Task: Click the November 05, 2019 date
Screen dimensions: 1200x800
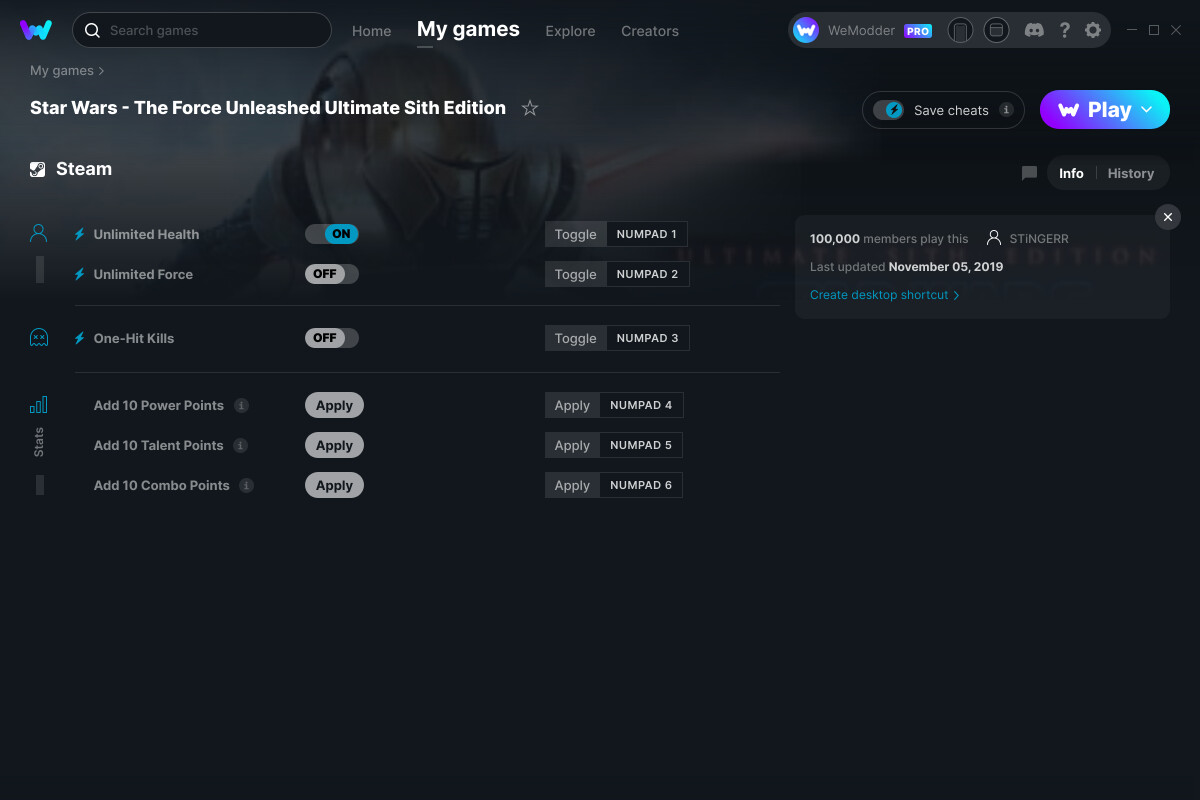Action: [946, 267]
